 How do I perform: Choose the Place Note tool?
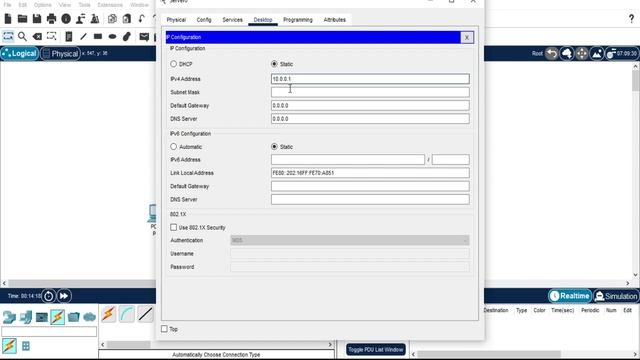click(x=69, y=37)
